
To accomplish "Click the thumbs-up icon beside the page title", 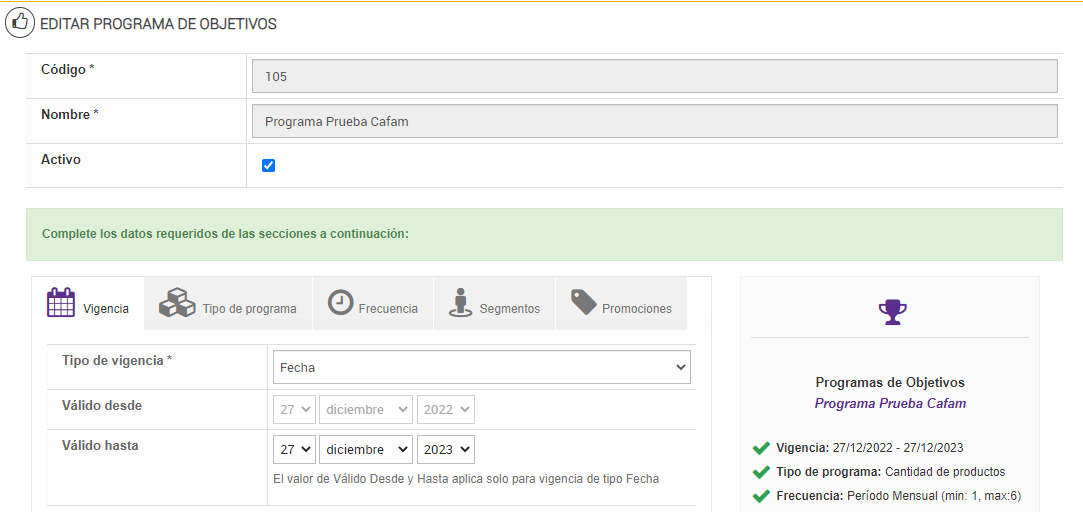I will (x=21, y=23).
